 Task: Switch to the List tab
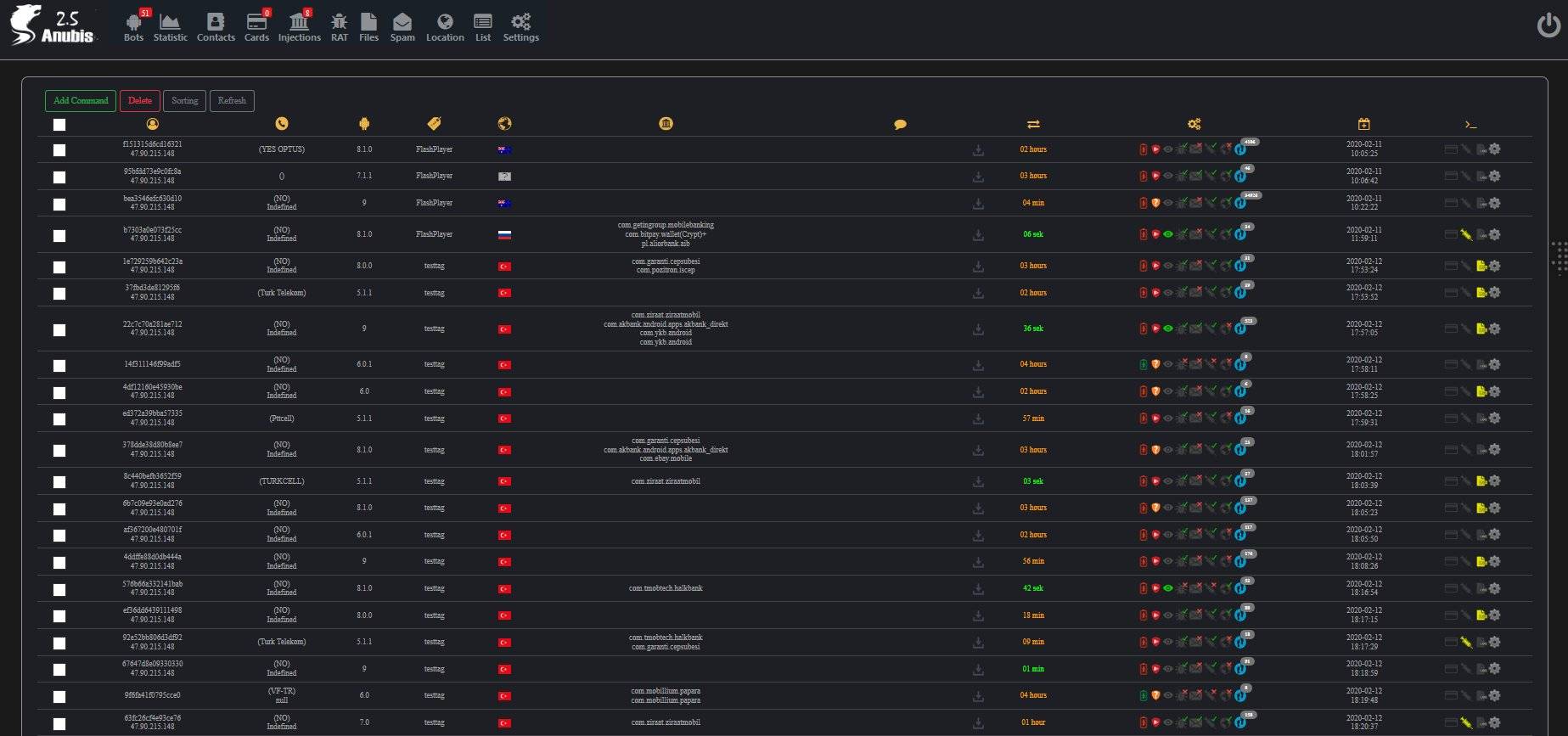(482, 26)
